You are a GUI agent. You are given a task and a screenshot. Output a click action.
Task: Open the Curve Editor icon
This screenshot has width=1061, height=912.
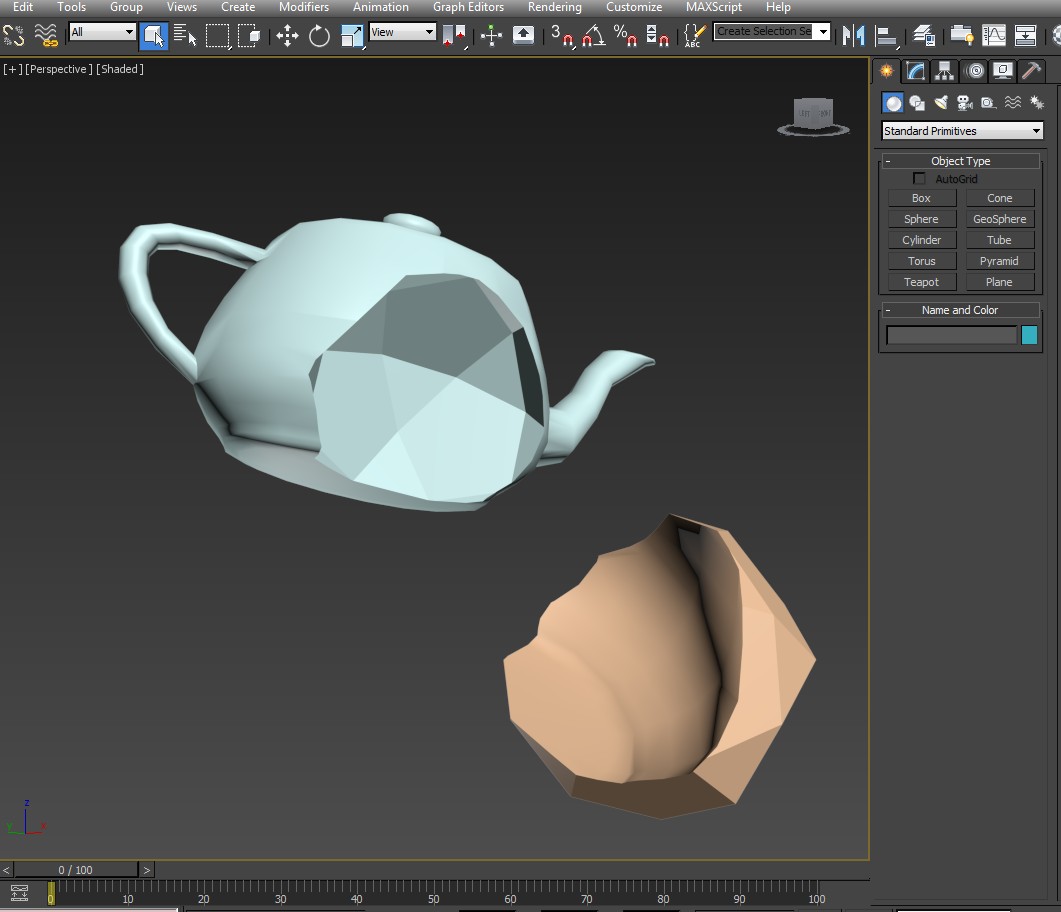coord(993,35)
